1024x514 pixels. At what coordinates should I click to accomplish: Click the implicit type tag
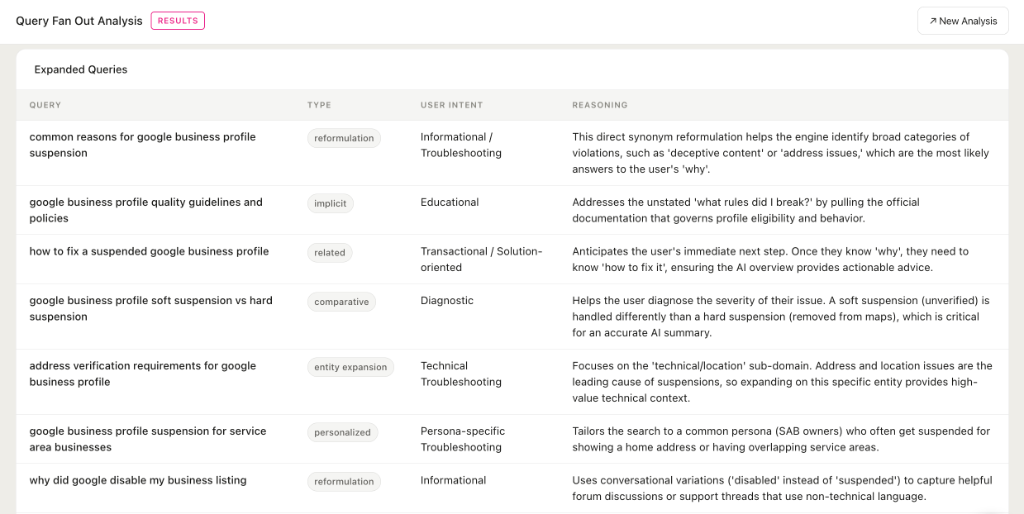330,203
